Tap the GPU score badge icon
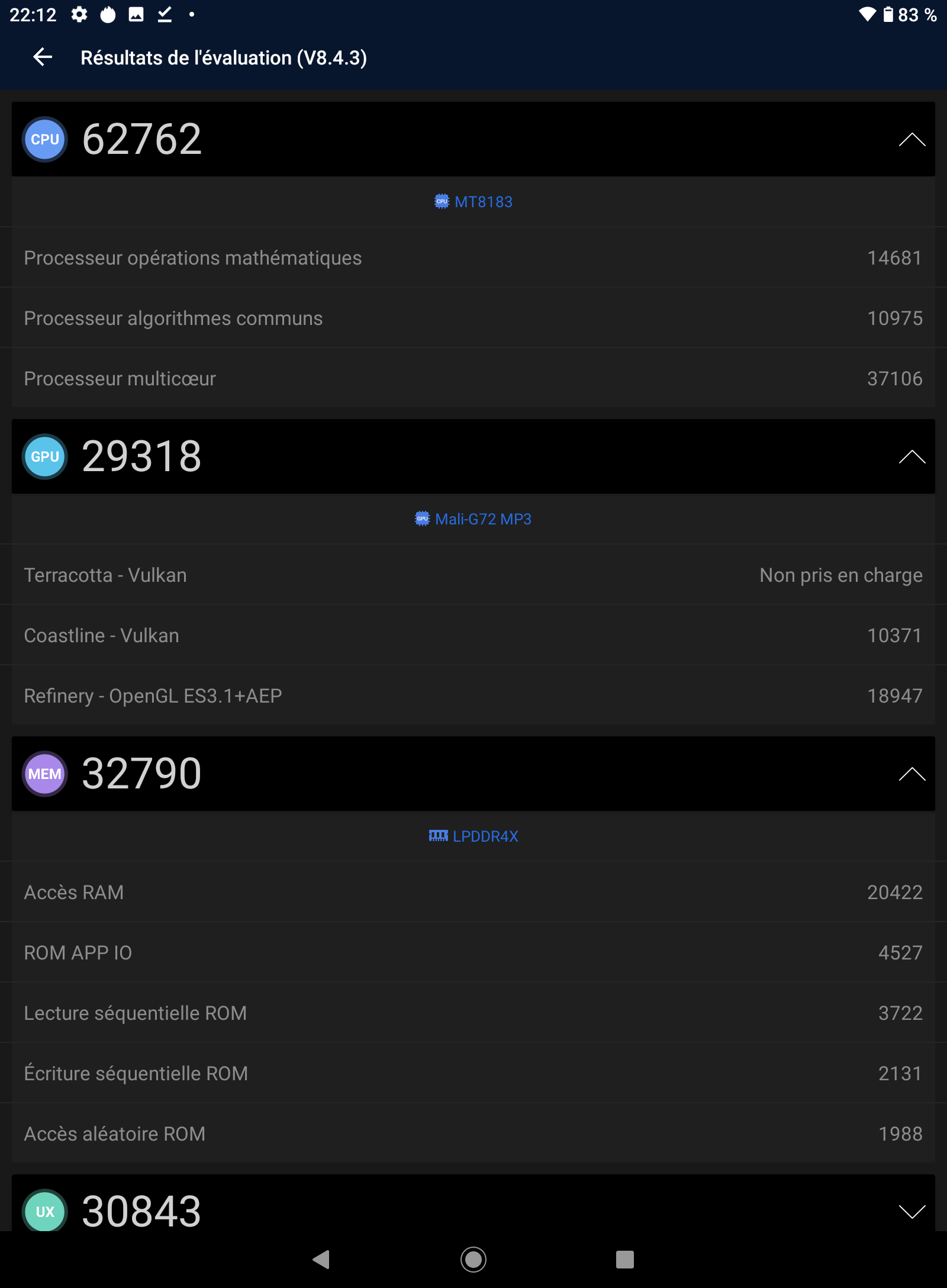The image size is (947, 1288). pyautogui.click(x=45, y=456)
